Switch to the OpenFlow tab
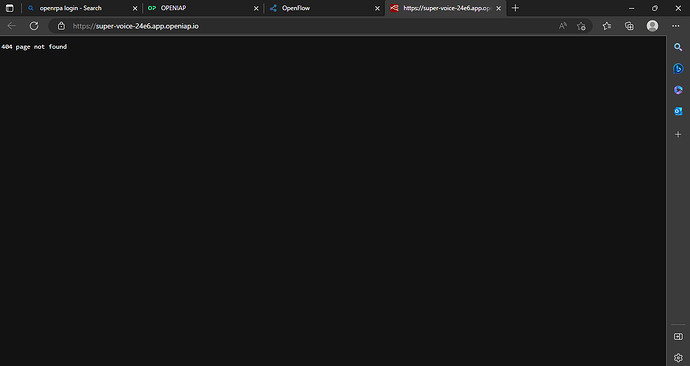This screenshot has width=690, height=366. point(324,8)
